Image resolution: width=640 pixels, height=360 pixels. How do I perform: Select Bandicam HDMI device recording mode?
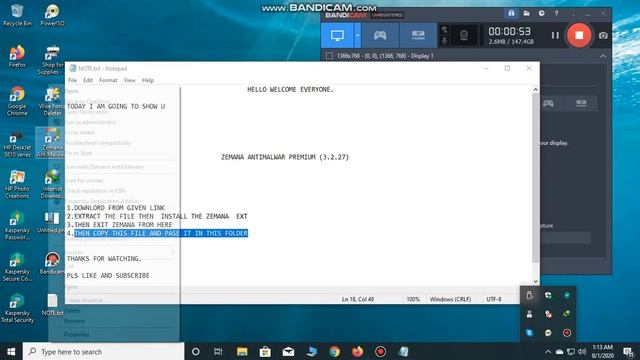tap(418, 36)
